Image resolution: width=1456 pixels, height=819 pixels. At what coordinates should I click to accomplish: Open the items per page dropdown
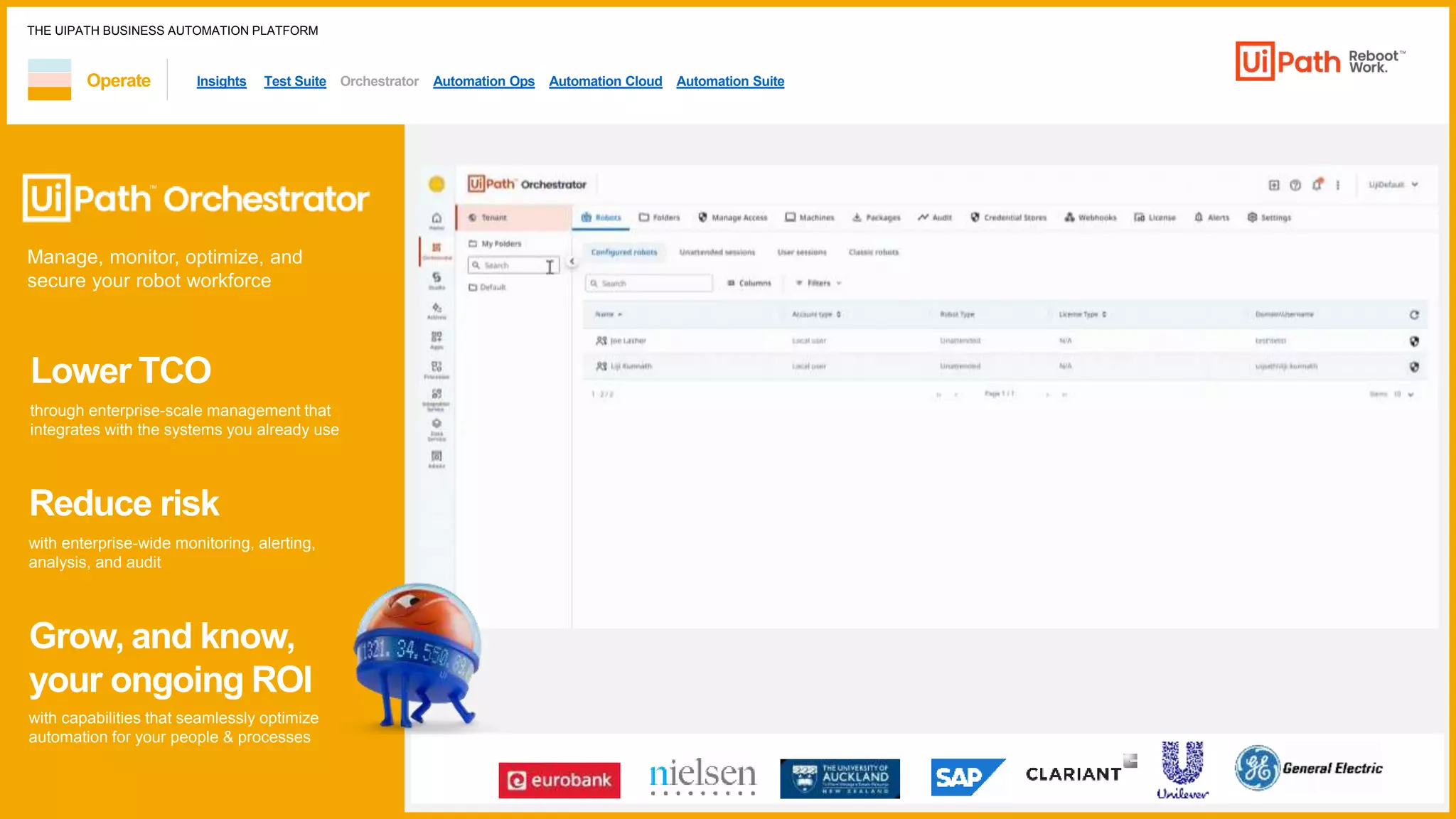[1403, 395]
